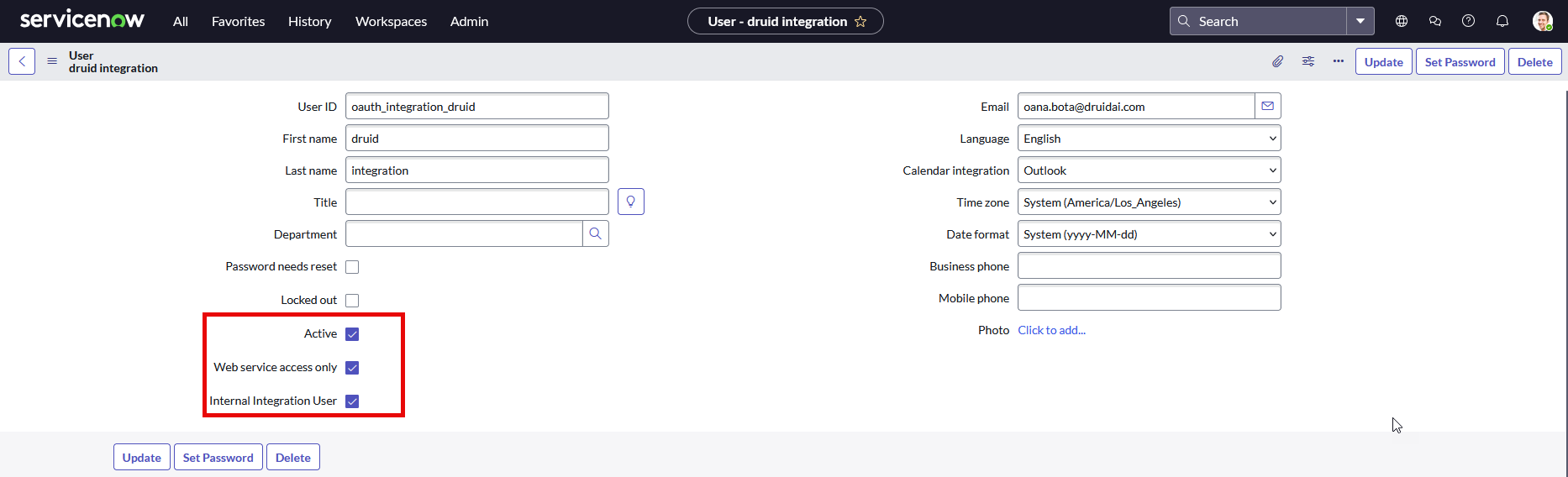Check the Locked out checkbox

point(352,301)
